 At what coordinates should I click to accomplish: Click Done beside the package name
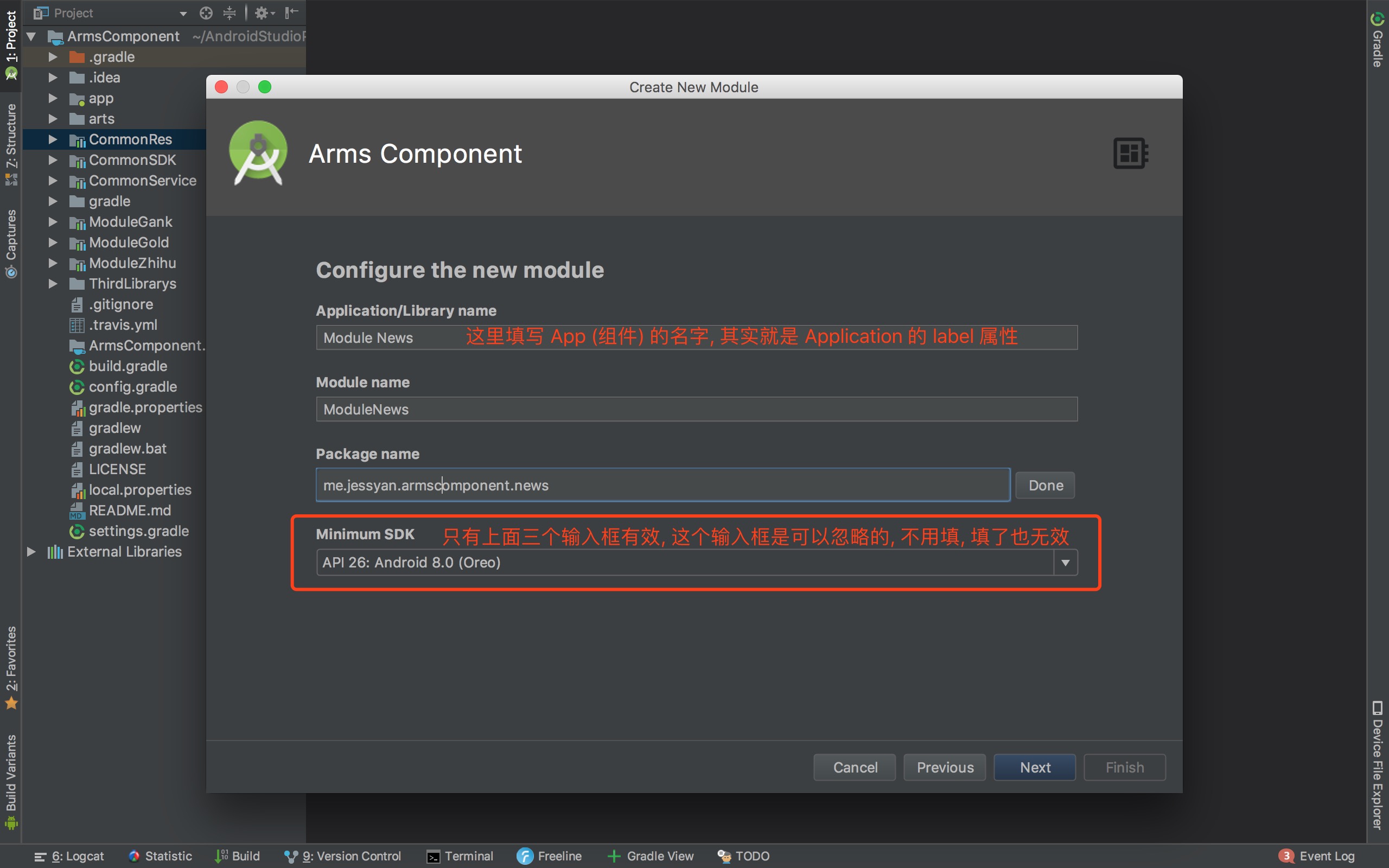(1045, 486)
